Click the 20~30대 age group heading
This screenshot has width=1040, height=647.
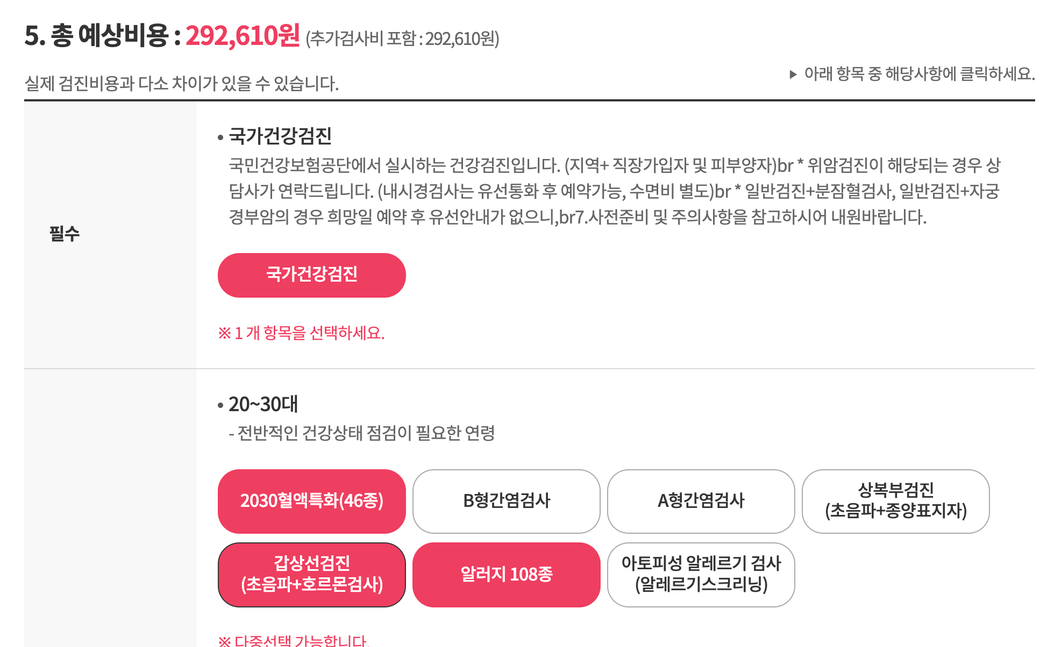pyautogui.click(x=263, y=405)
